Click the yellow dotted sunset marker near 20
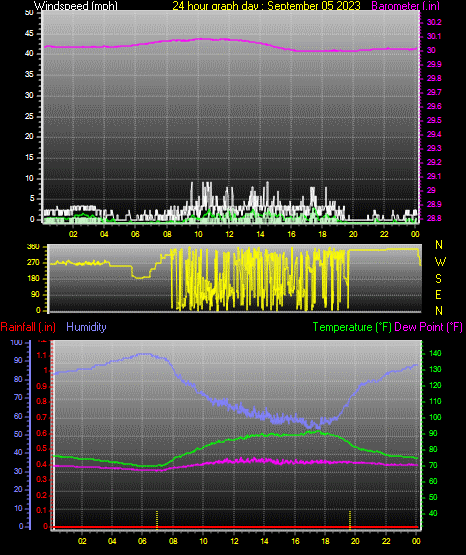466x555 pixels. [350, 519]
